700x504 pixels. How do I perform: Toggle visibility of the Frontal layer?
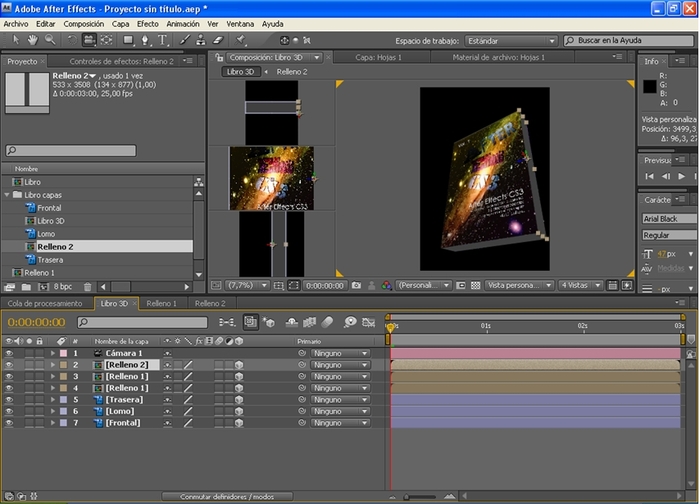coord(8,423)
